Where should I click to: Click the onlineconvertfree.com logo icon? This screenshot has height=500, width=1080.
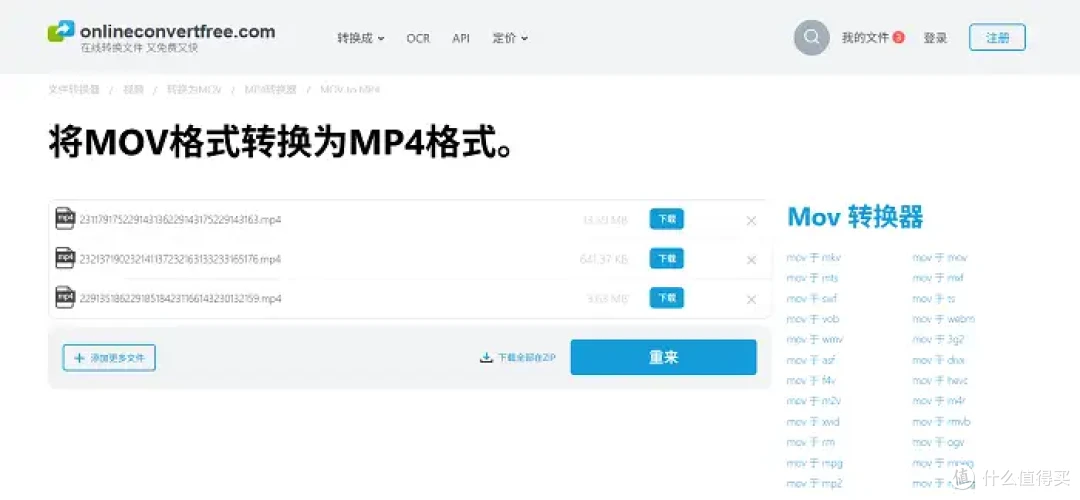[61, 31]
